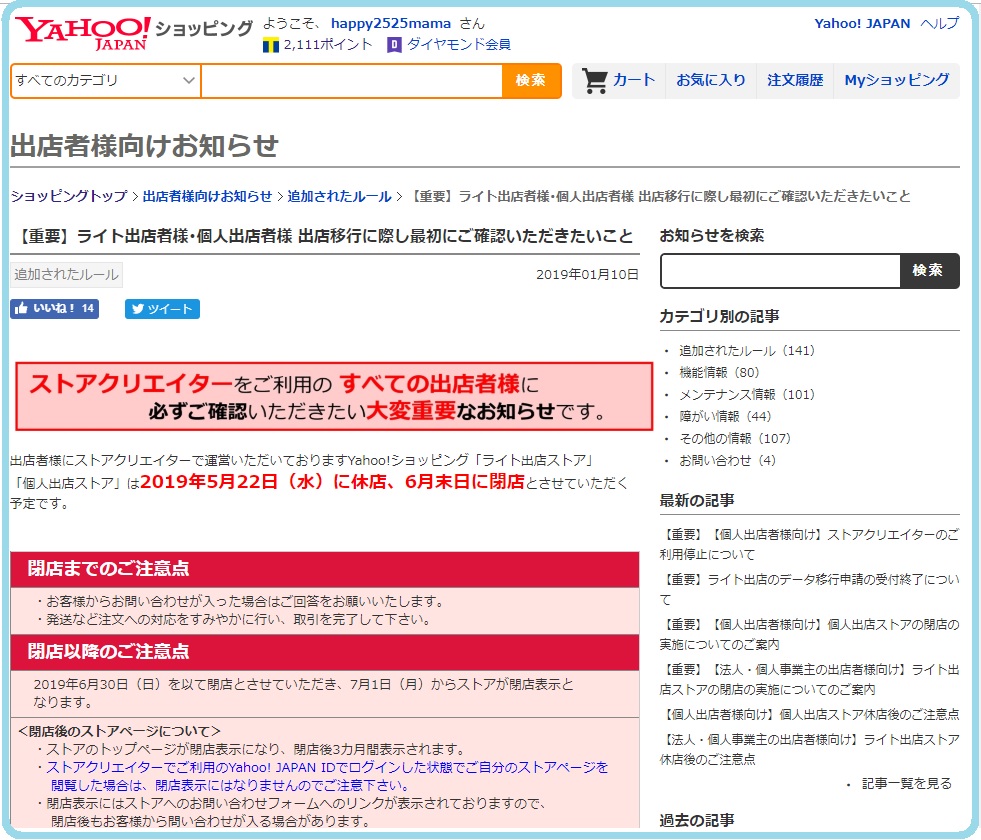Screen dimensions: 981x840
Task: Open article ストアクリエイターのご利用停止について
Action: click(809, 545)
